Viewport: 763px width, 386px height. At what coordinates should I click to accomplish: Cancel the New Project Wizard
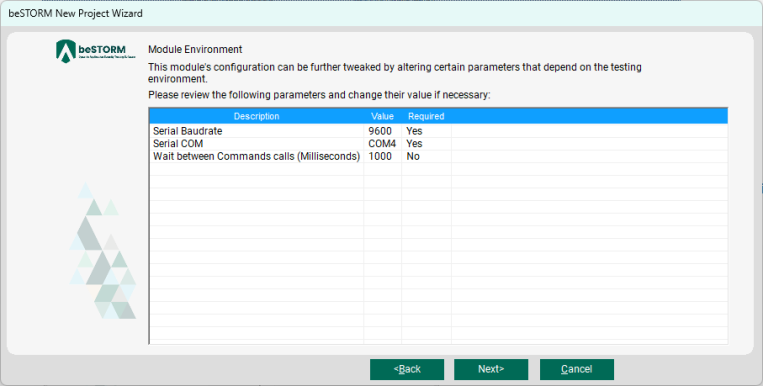pos(577,369)
